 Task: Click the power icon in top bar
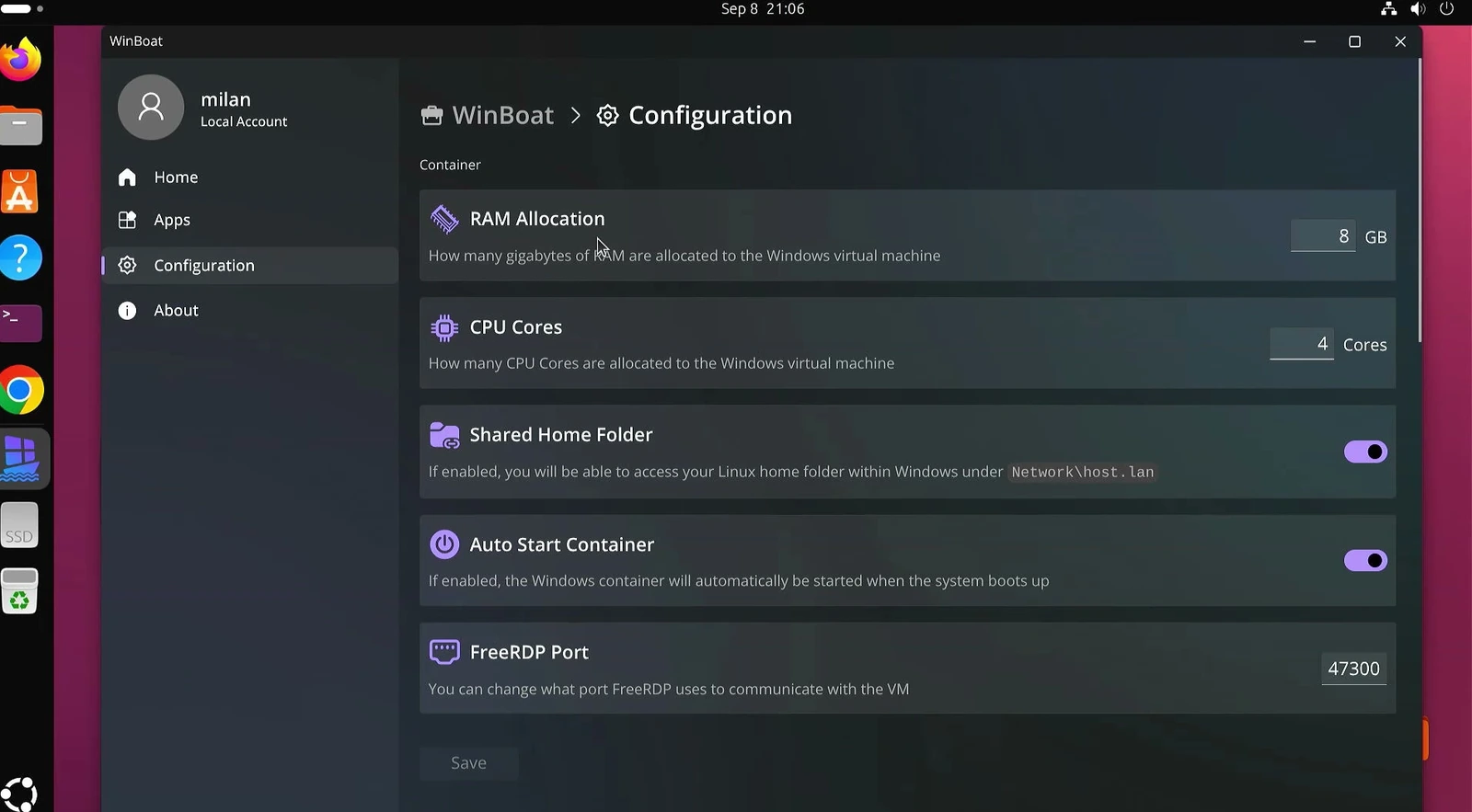click(1446, 9)
